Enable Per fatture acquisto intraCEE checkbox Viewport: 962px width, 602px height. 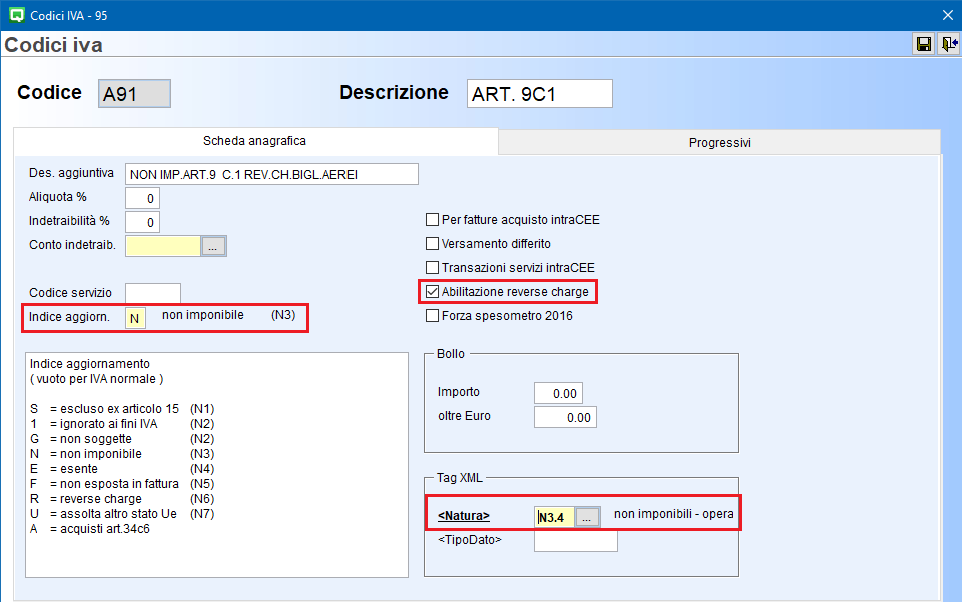(x=433, y=220)
